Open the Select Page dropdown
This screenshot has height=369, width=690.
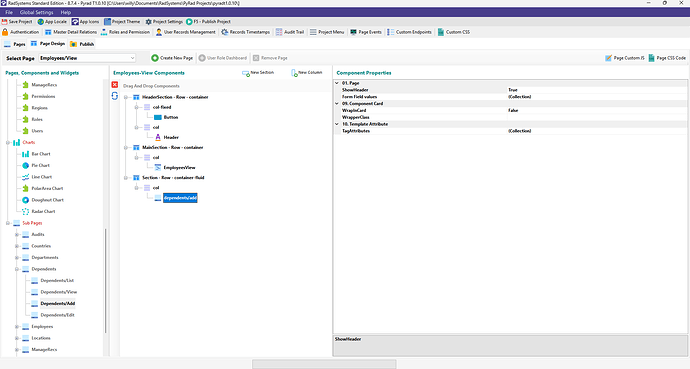[87, 58]
